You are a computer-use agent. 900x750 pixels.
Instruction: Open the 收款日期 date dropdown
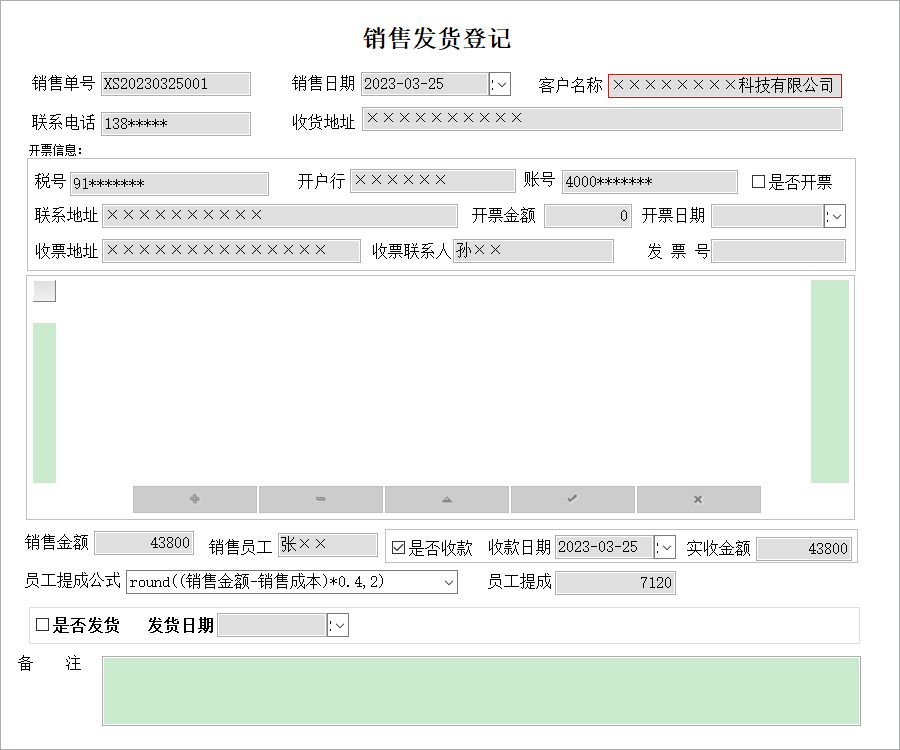[x=665, y=547]
